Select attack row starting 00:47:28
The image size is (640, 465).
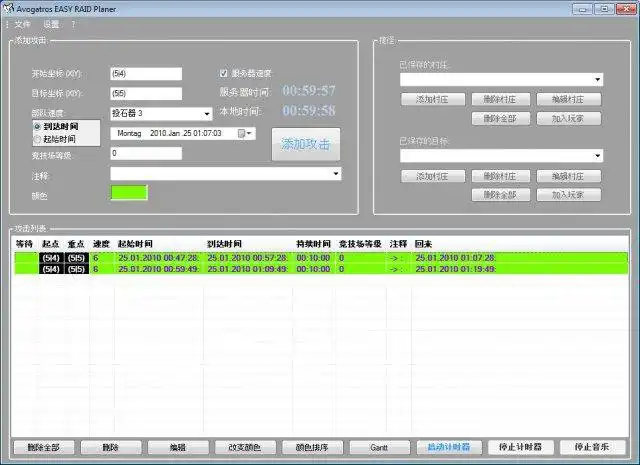[321, 258]
